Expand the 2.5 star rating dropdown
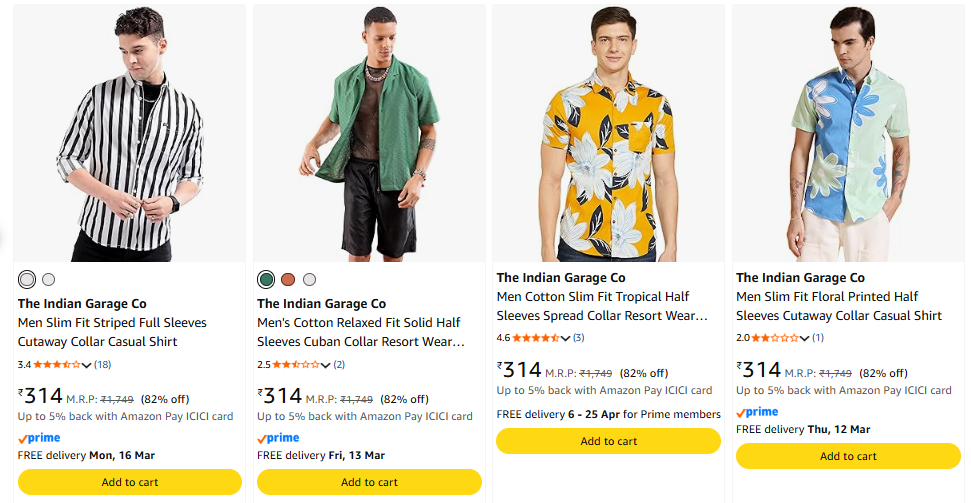971x503 pixels. tap(325, 365)
